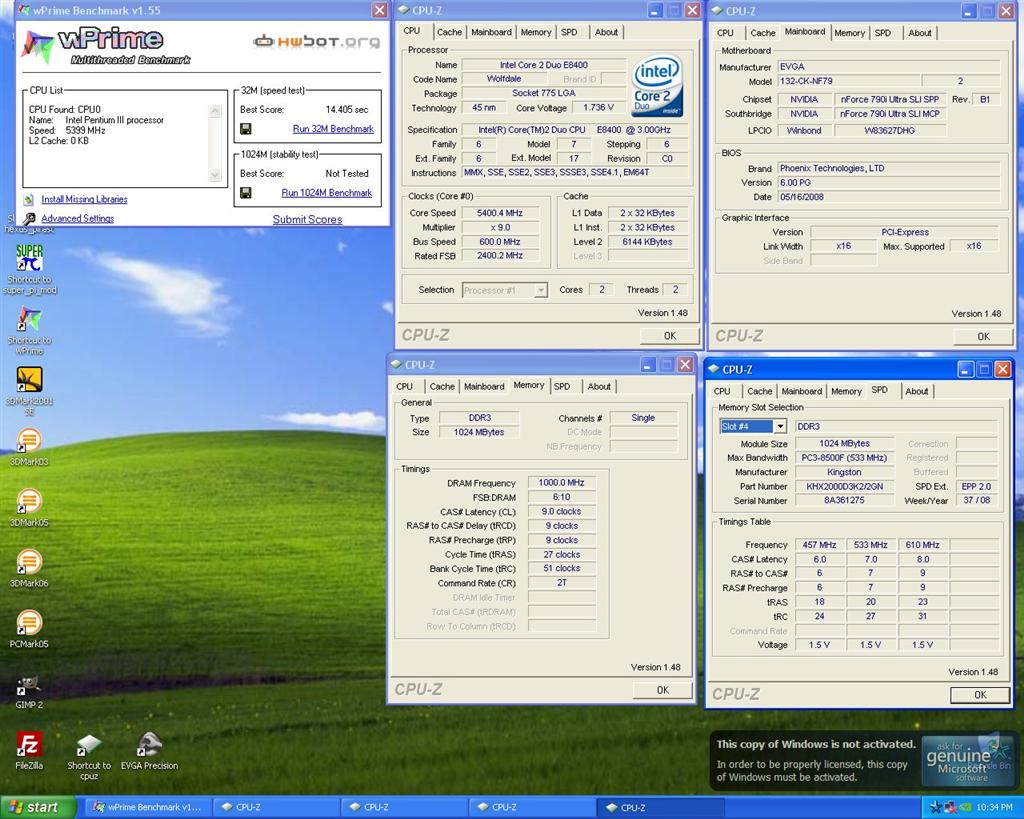Open Mainboard tab in the SPD window
The width and height of the screenshot is (1024, 819).
(802, 391)
